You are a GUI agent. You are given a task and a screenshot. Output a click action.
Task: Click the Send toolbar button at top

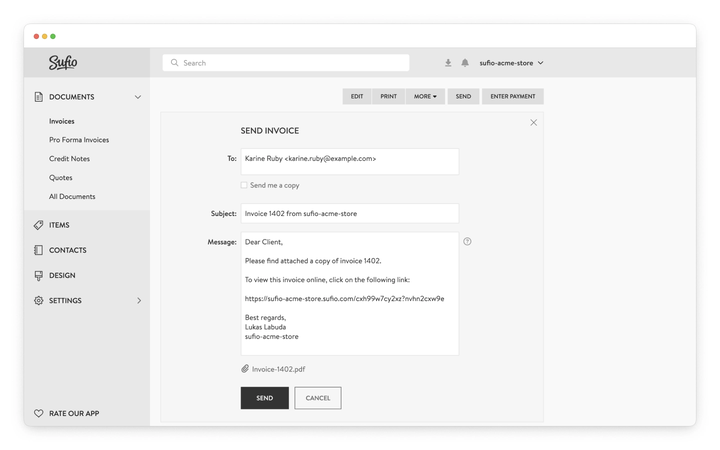tap(463, 96)
